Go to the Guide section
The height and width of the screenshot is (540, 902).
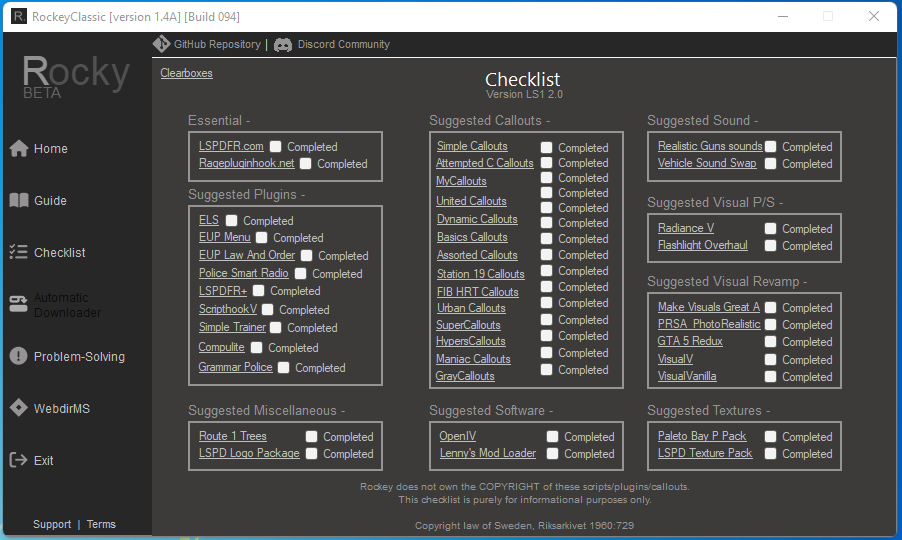(50, 201)
